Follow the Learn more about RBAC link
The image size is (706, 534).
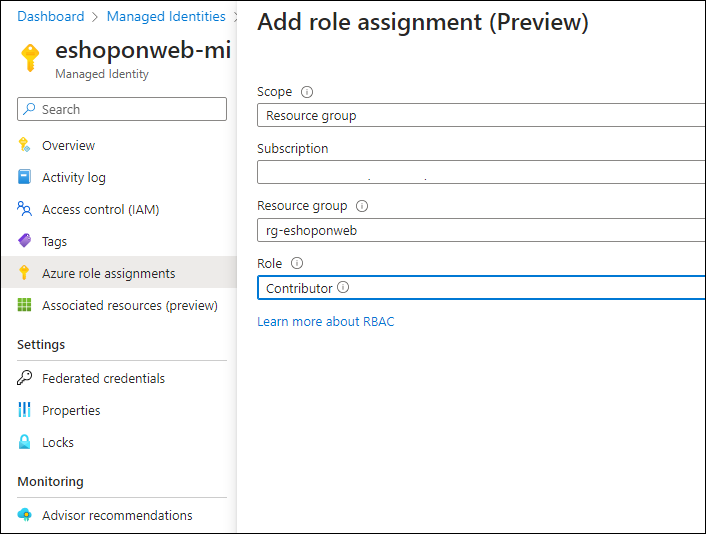(326, 321)
